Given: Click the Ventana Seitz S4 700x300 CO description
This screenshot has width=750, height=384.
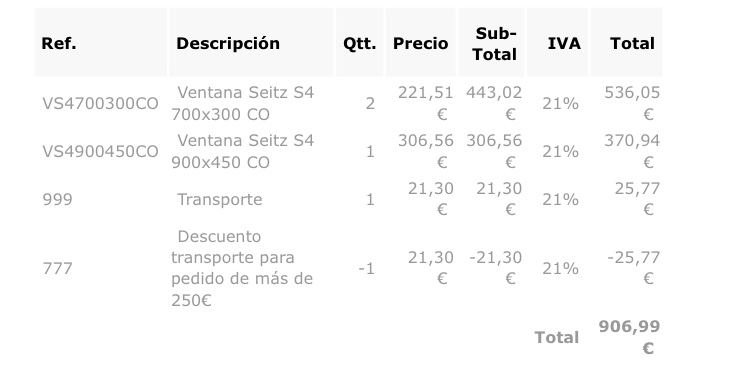Looking at the screenshot, I should [x=243, y=103].
